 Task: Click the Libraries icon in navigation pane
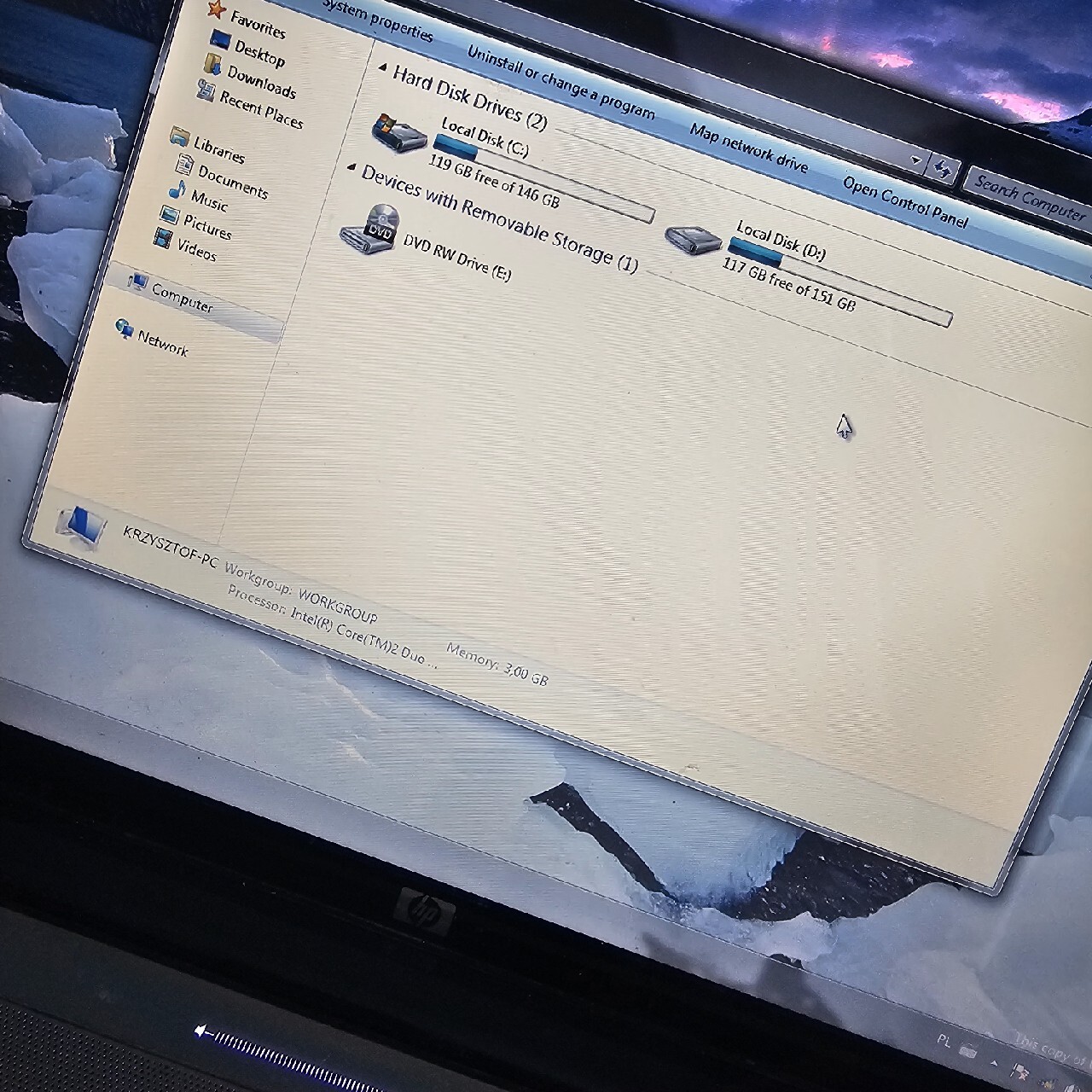179,136
